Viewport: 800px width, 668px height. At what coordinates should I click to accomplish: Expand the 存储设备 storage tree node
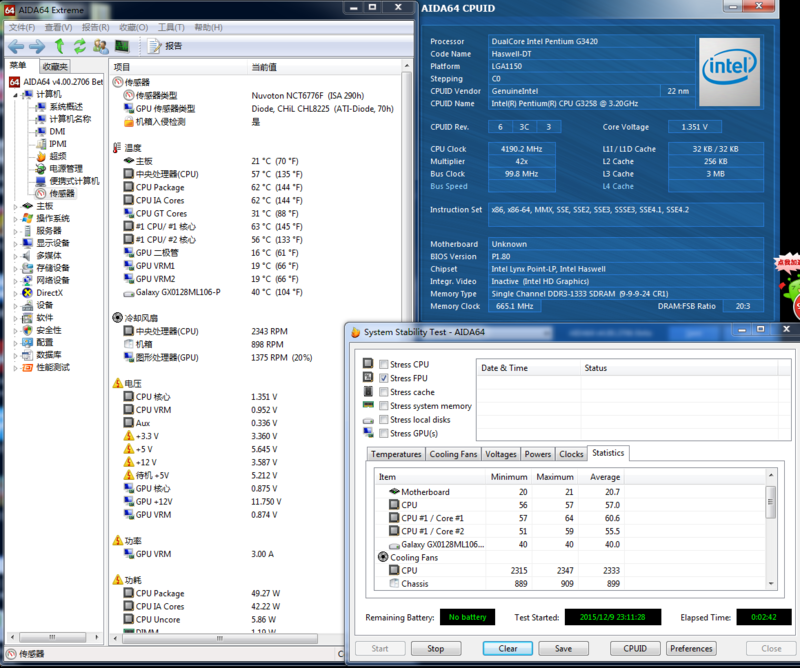pos(15,268)
